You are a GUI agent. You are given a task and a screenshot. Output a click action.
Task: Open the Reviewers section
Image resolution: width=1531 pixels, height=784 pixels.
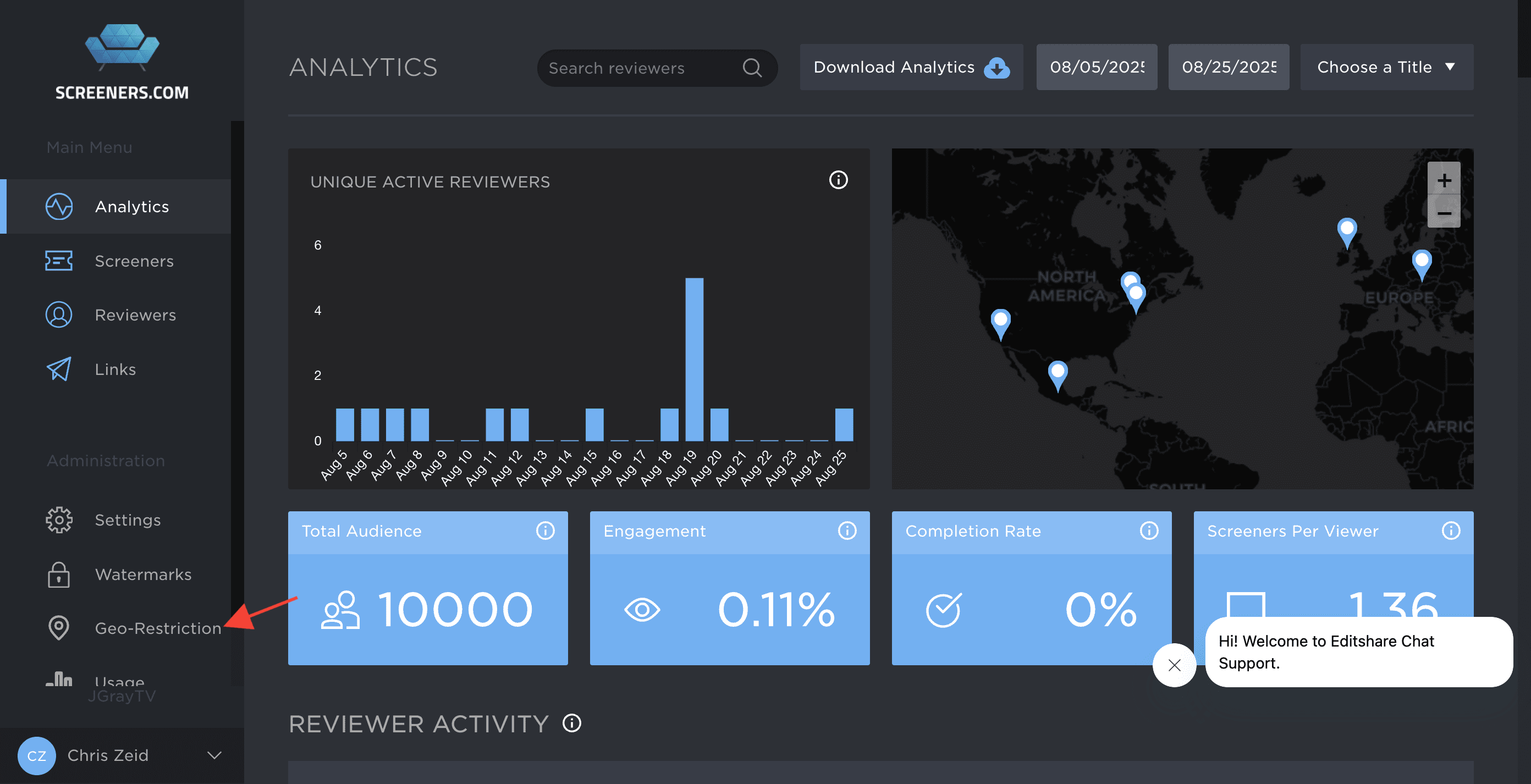tap(135, 315)
